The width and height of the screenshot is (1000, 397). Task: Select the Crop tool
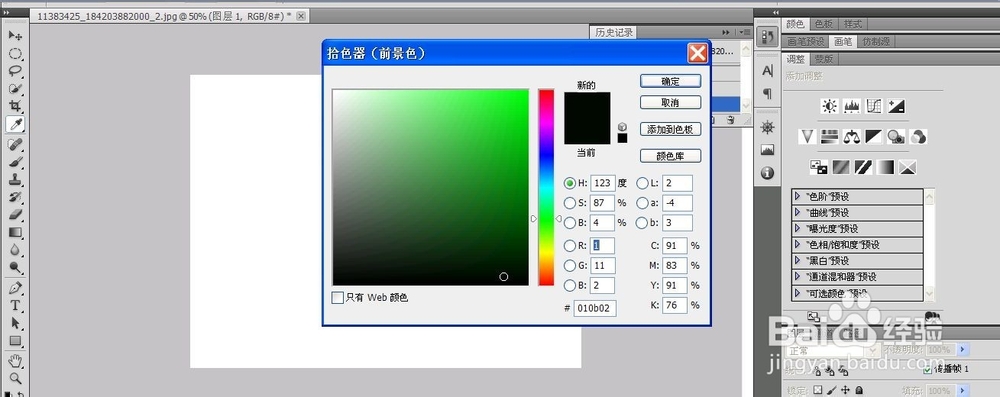[15, 106]
